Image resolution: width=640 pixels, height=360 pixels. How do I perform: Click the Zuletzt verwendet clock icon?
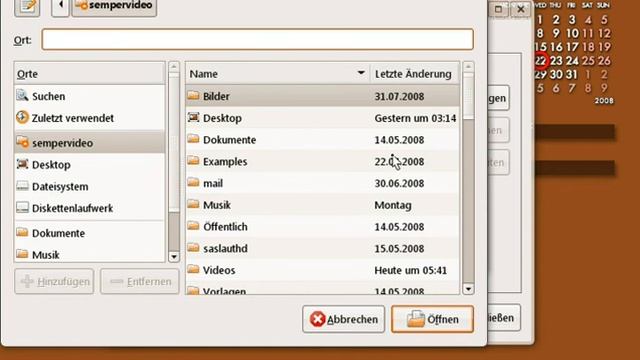22,118
